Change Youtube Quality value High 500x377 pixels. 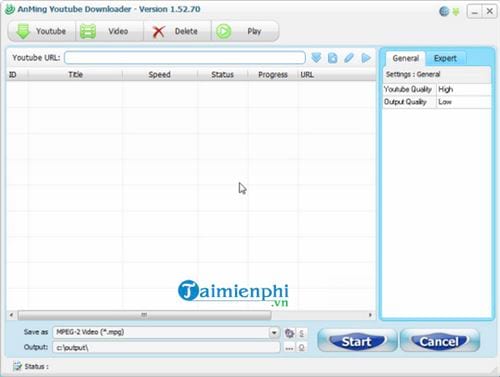point(463,89)
